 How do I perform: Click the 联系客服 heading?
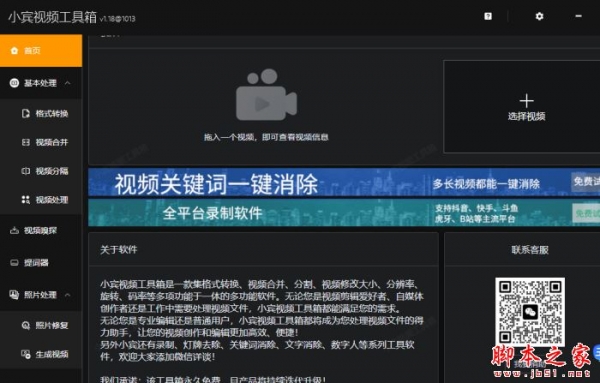(x=530, y=250)
